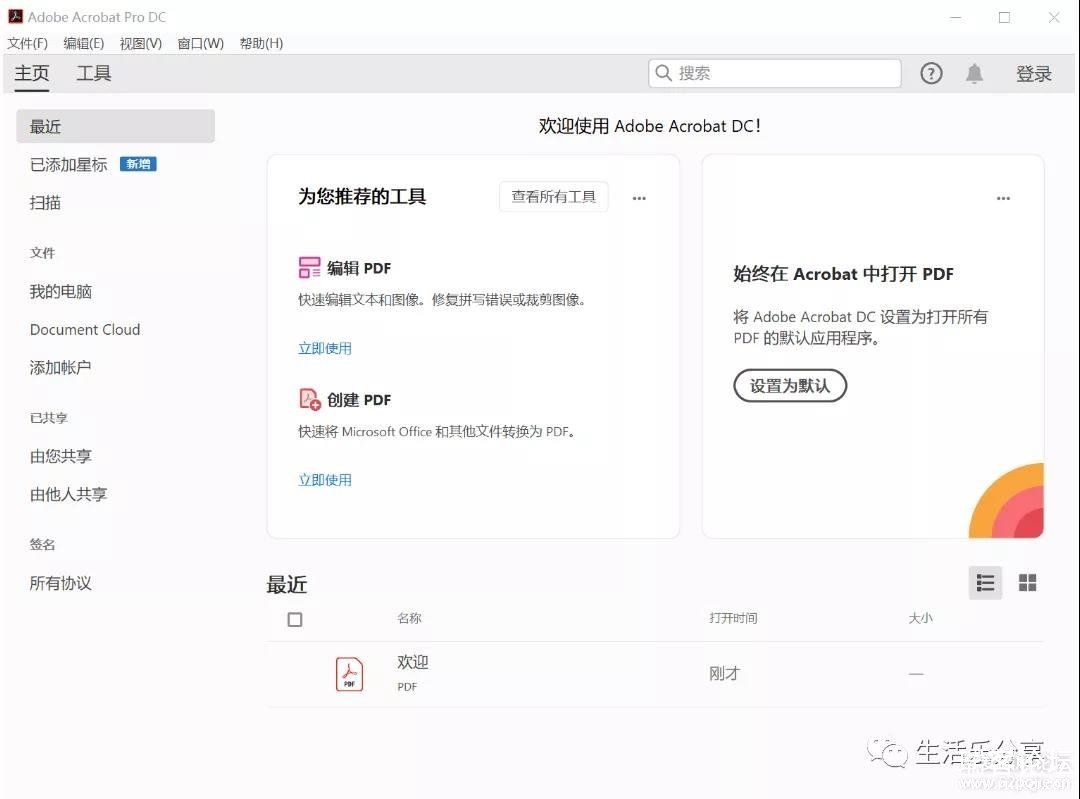Open the 帮助(H) menu

coord(261,43)
